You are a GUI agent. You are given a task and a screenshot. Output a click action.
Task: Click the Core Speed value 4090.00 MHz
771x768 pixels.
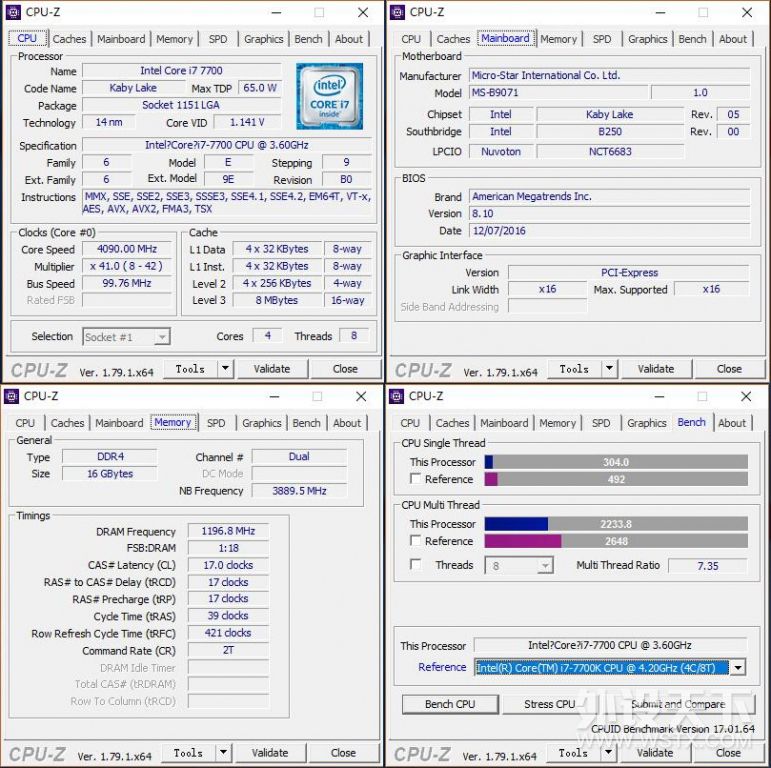point(127,249)
